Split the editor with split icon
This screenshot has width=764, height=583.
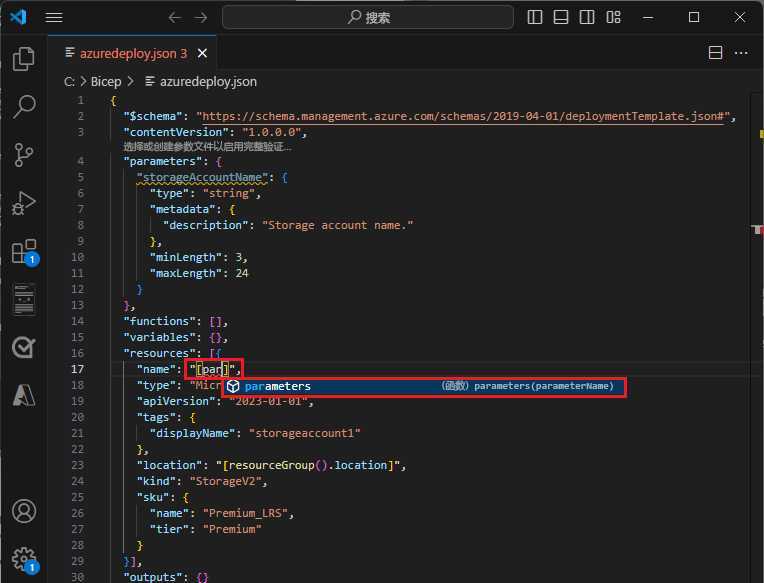tap(715, 53)
